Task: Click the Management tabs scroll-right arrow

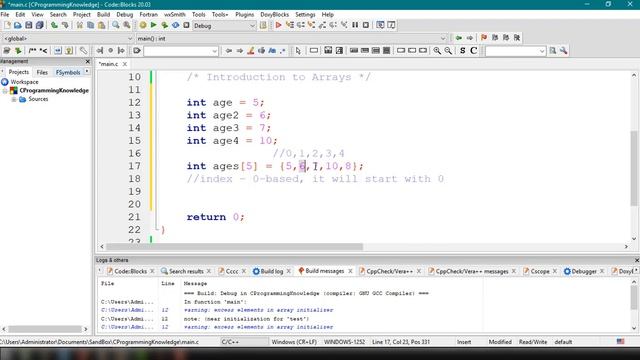Action: [x=87, y=72]
